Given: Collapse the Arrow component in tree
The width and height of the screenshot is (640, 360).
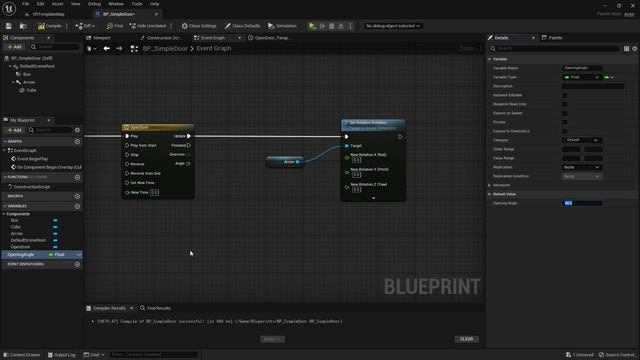Looking at the screenshot, I should (x=13, y=82).
